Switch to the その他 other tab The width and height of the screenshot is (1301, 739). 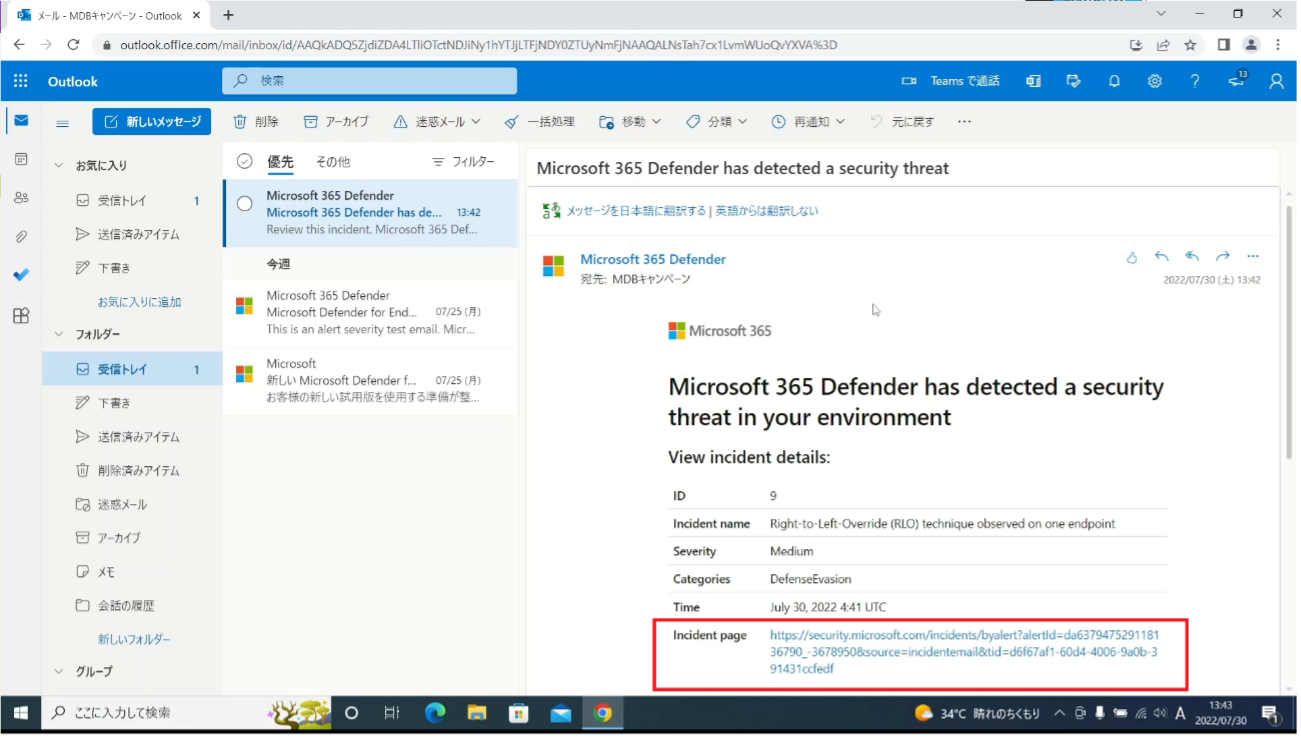point(333,162)
